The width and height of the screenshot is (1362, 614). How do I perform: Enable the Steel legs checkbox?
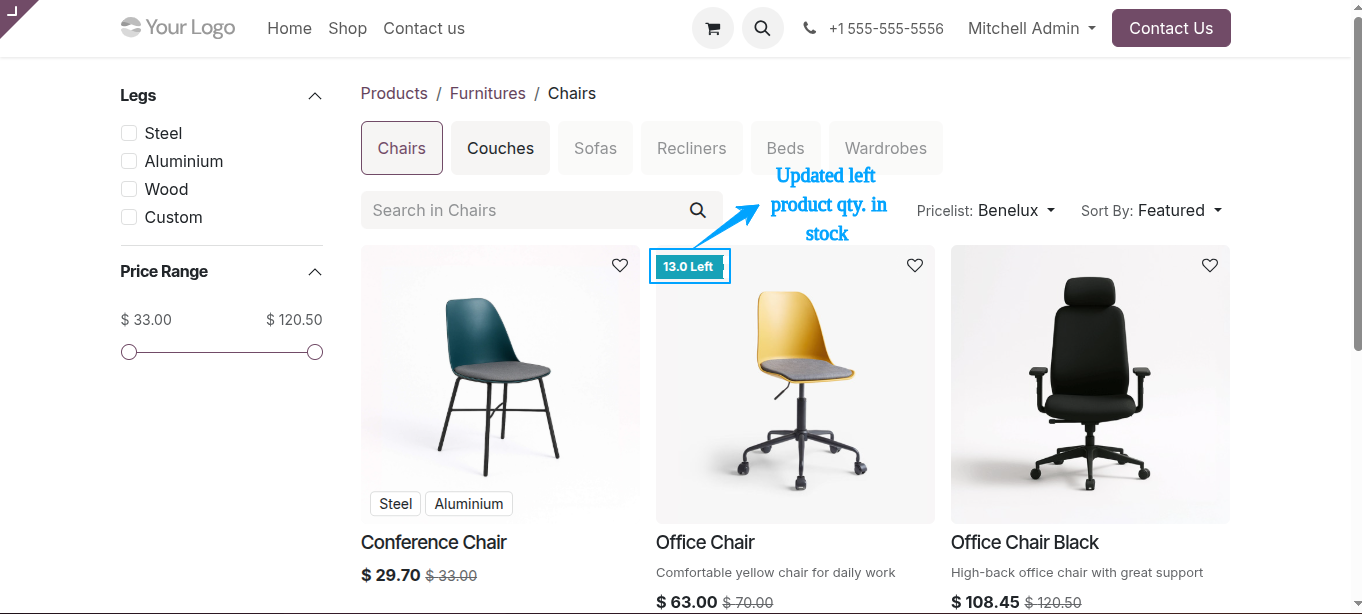tap(128, 133)
